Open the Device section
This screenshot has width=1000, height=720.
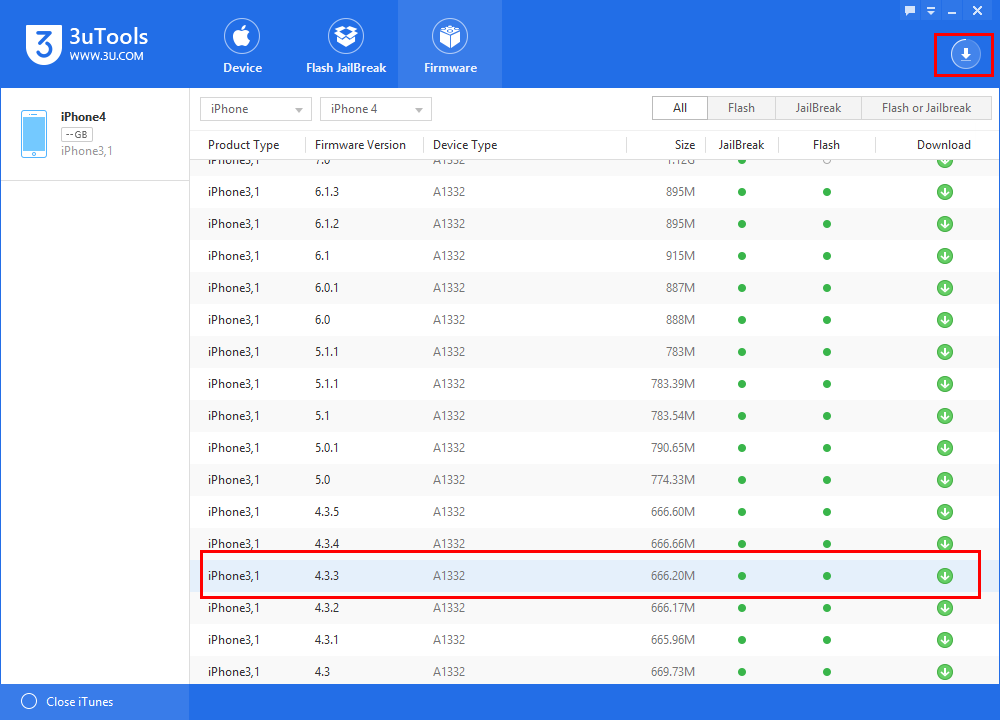(x=242, y=45)
